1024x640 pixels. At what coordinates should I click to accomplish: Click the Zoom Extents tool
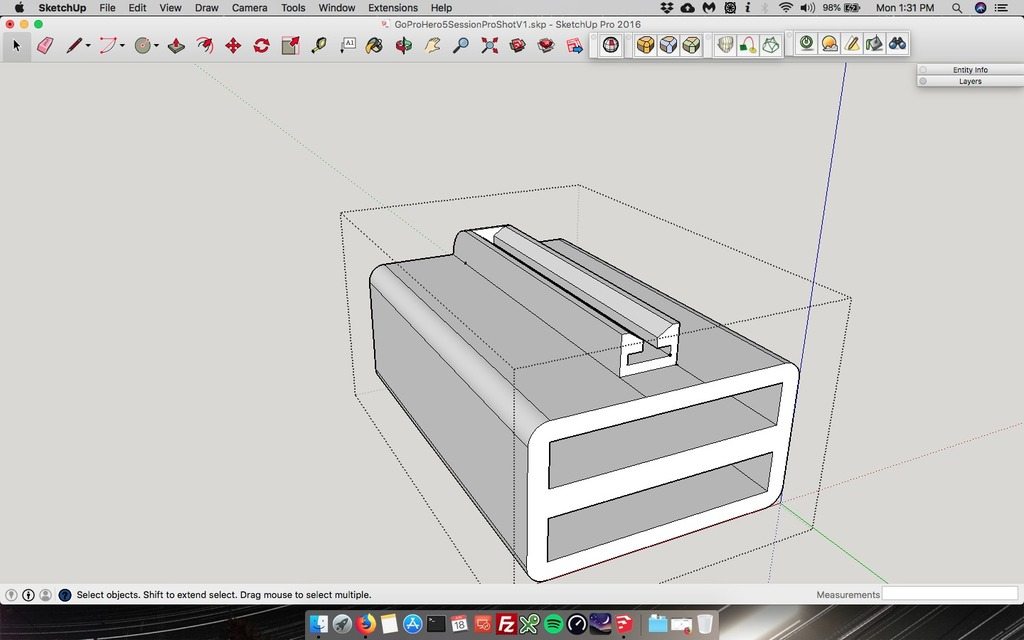click(x=489, y=45)
